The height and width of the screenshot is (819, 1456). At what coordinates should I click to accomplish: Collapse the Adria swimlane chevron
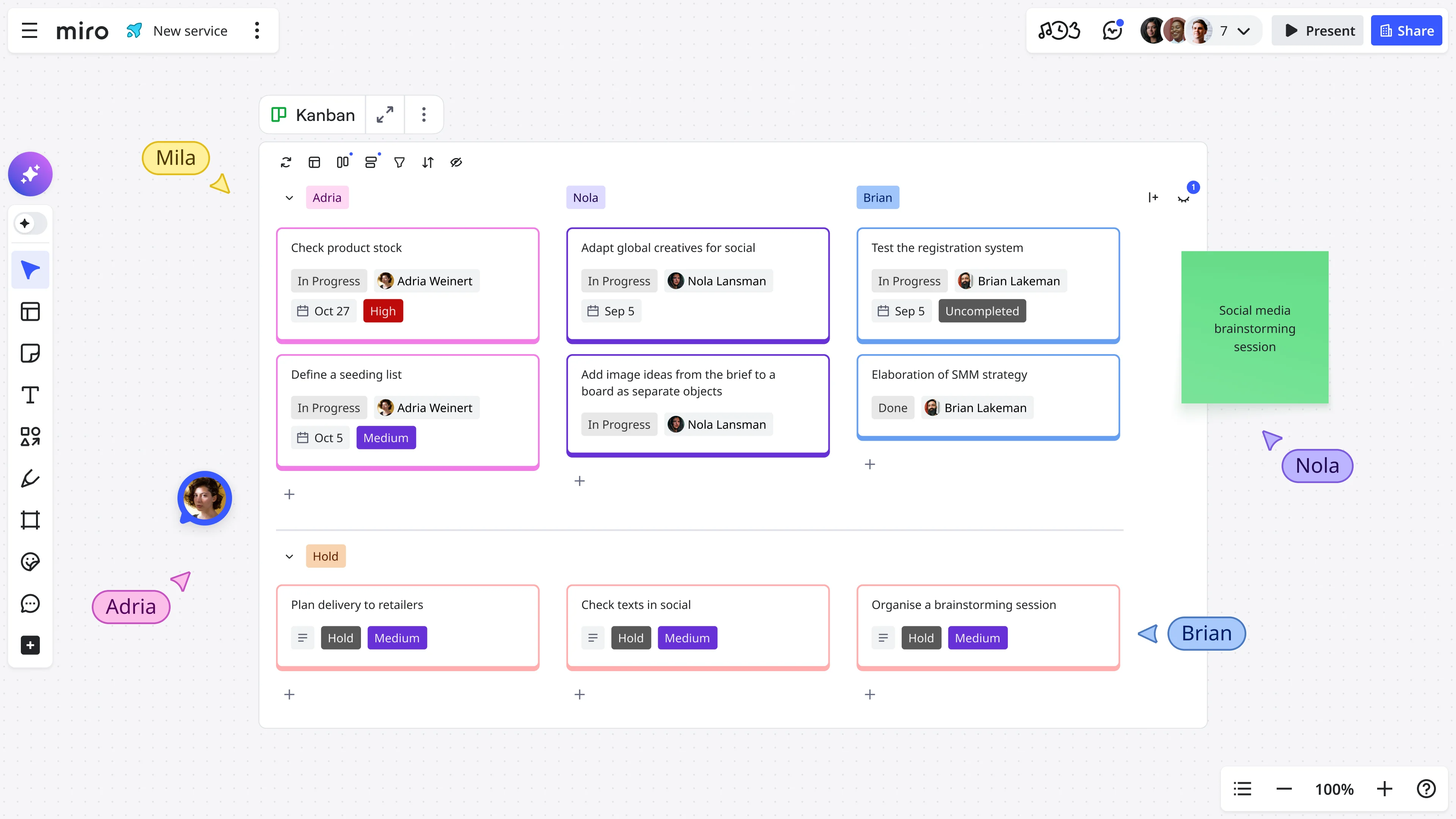pos(289,197)
